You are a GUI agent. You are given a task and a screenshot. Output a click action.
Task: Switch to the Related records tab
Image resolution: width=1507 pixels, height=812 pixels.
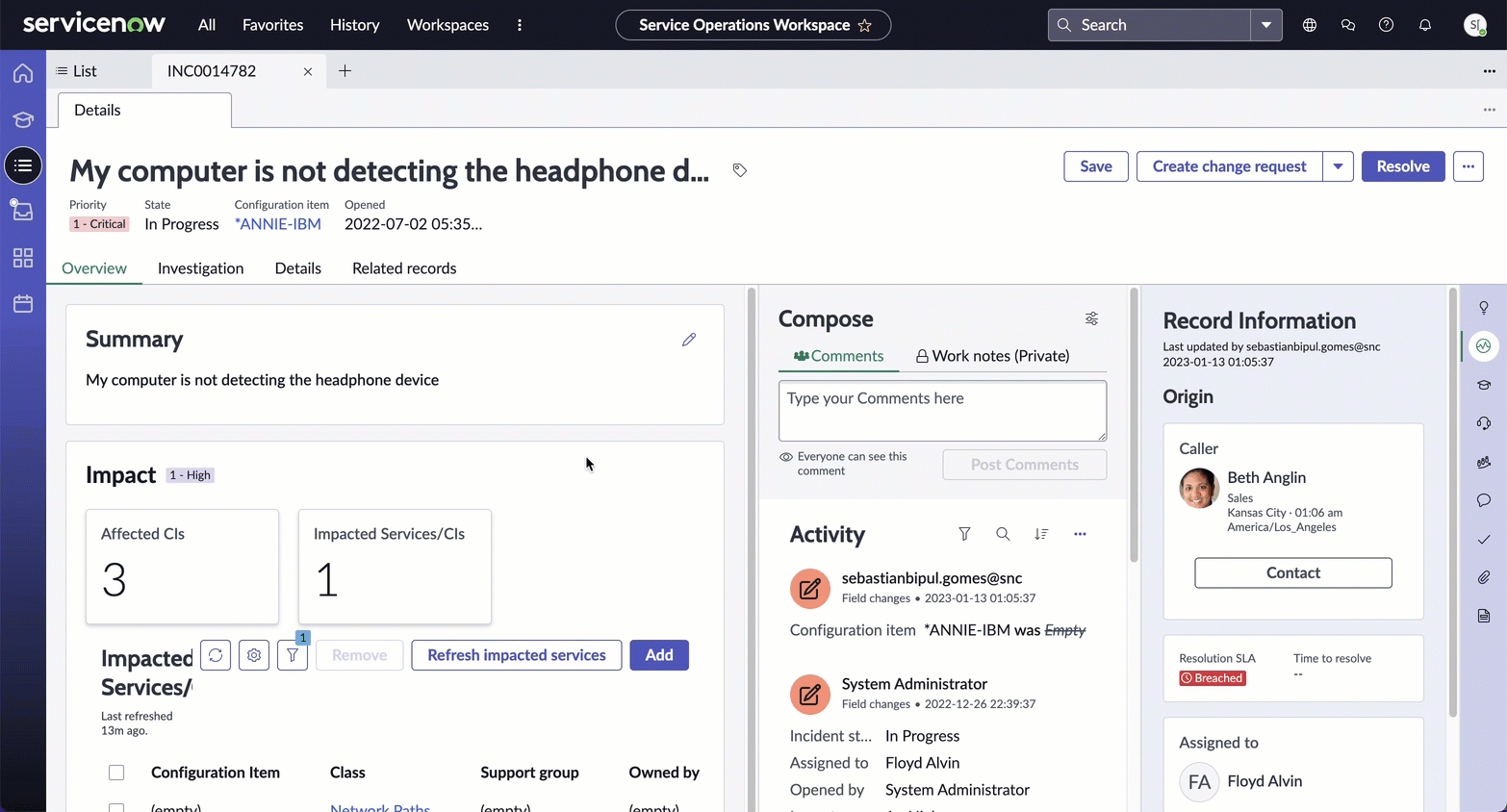coord(404,268)
